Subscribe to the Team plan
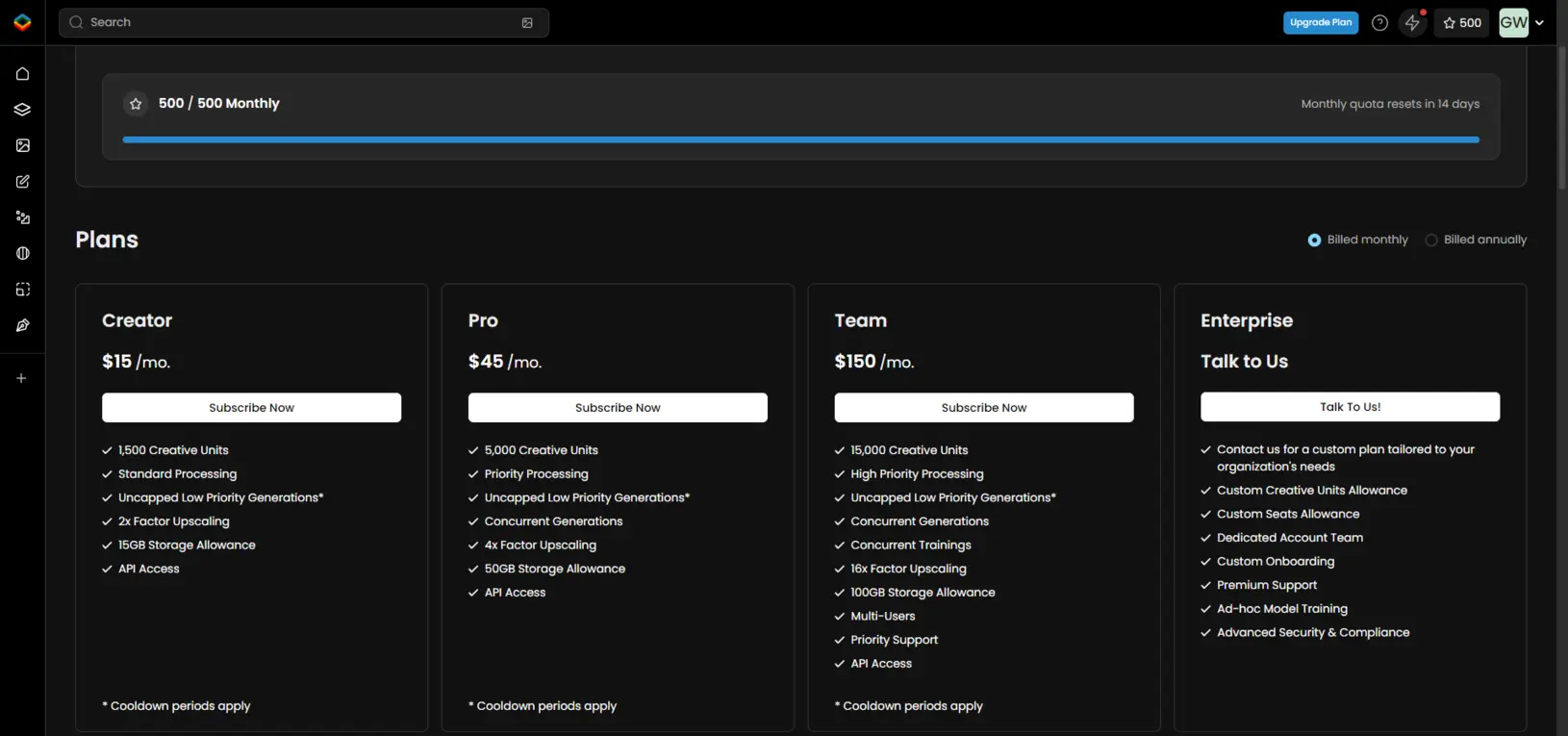 pyautogui.click(x=984, y=408)
